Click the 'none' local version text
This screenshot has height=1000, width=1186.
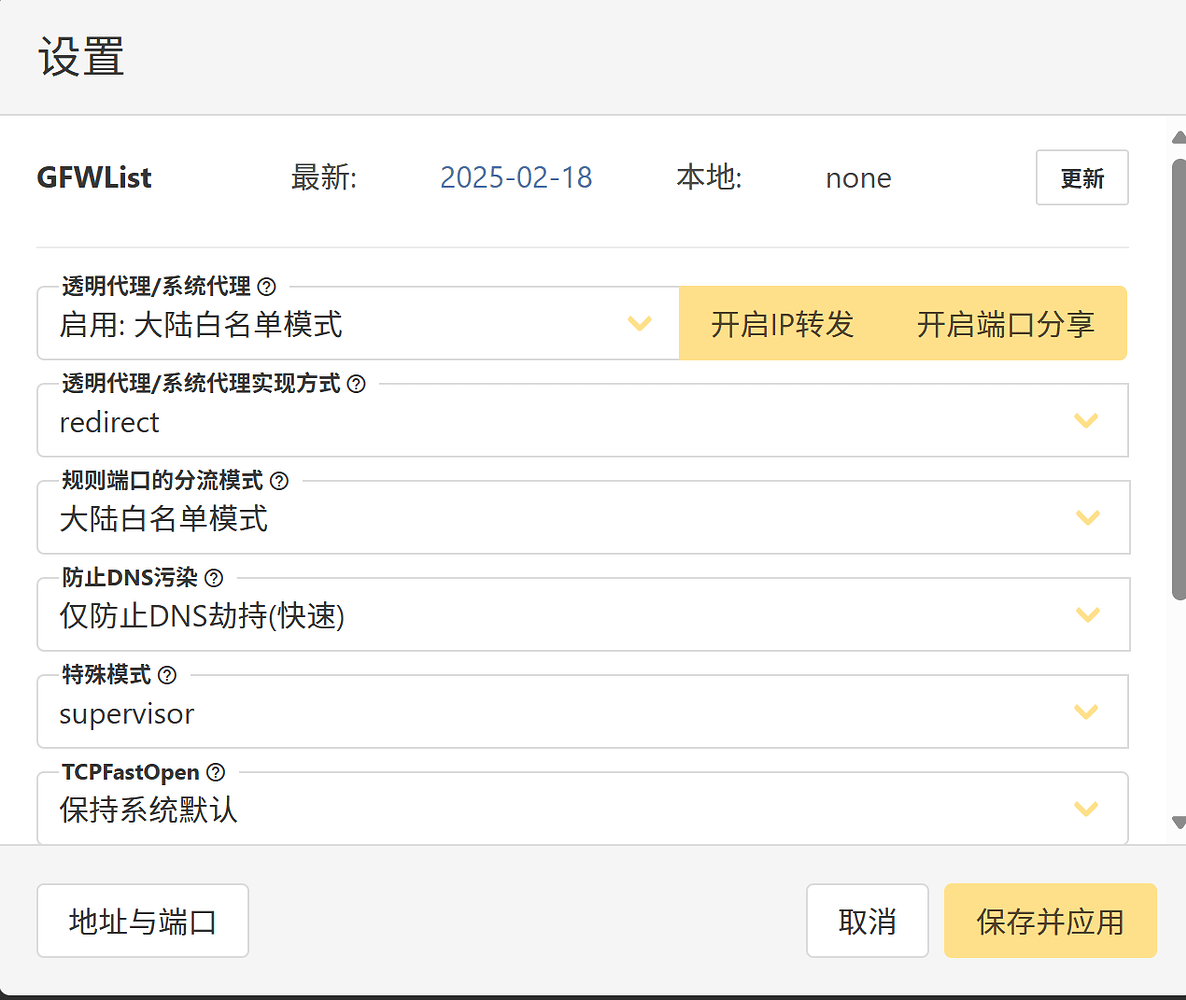tap(858, 179)
